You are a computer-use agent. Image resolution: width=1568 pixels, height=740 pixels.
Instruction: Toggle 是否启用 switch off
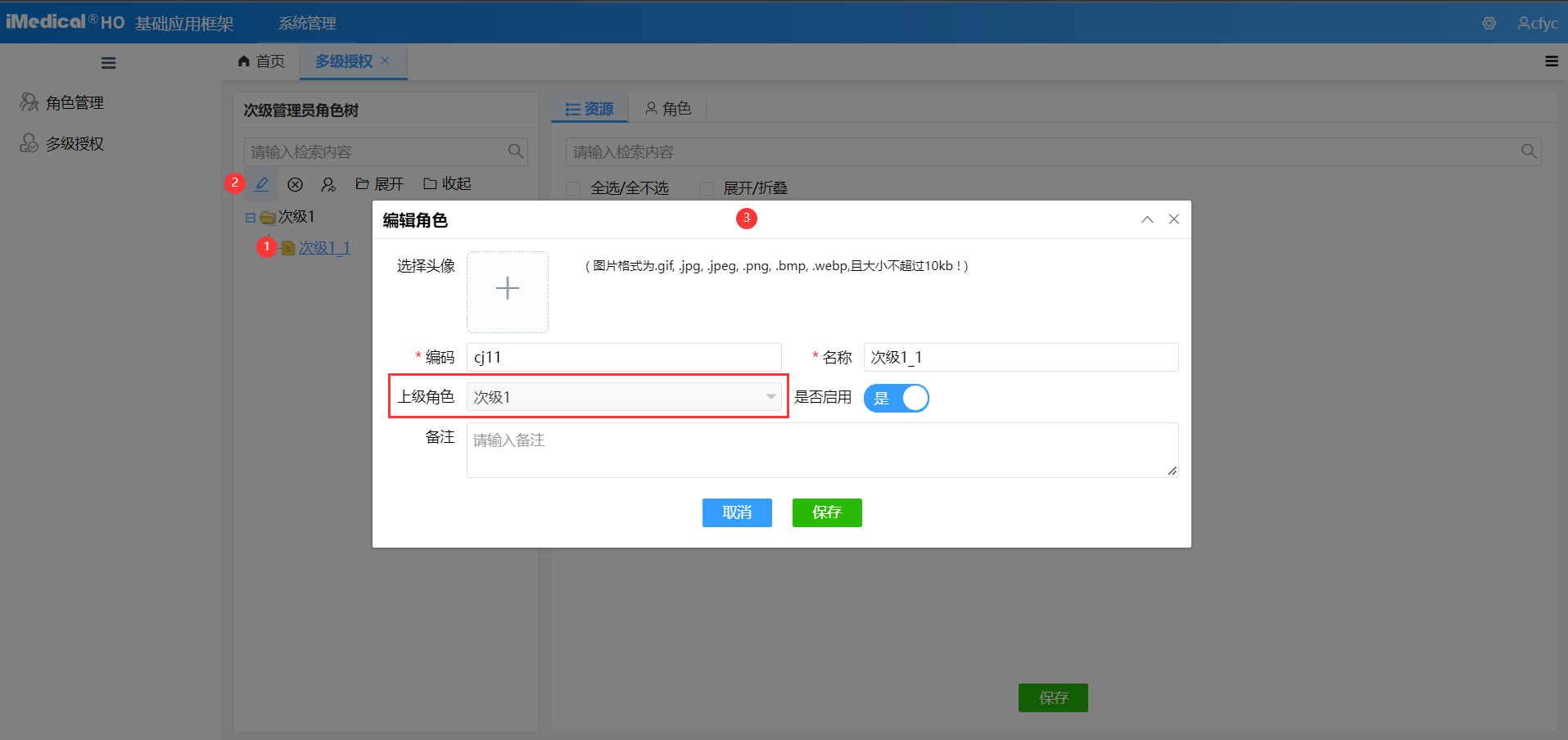(897, 398)
